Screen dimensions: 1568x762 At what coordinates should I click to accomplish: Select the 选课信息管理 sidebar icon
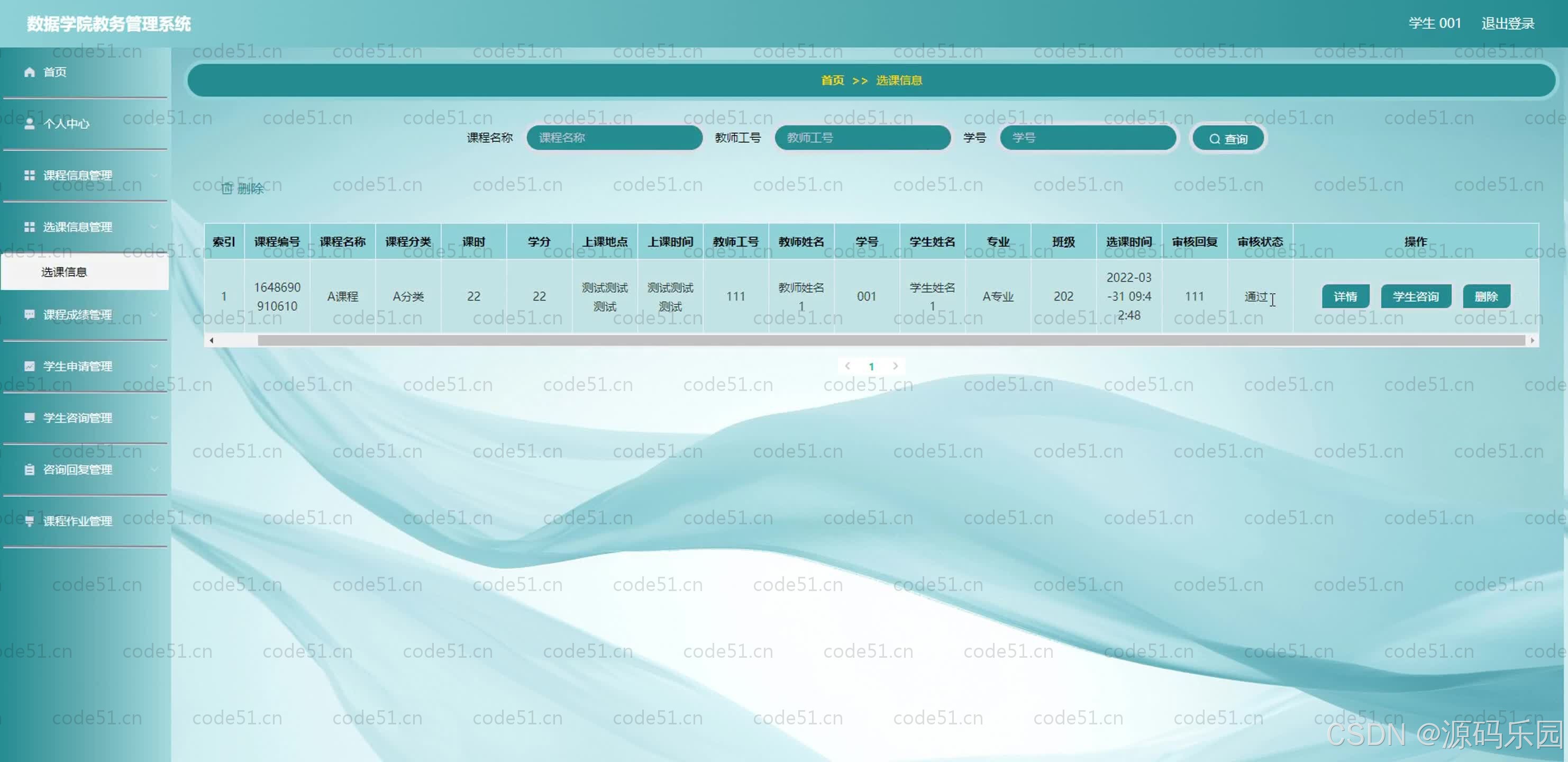pyautogui.click(x=29, y=226)
